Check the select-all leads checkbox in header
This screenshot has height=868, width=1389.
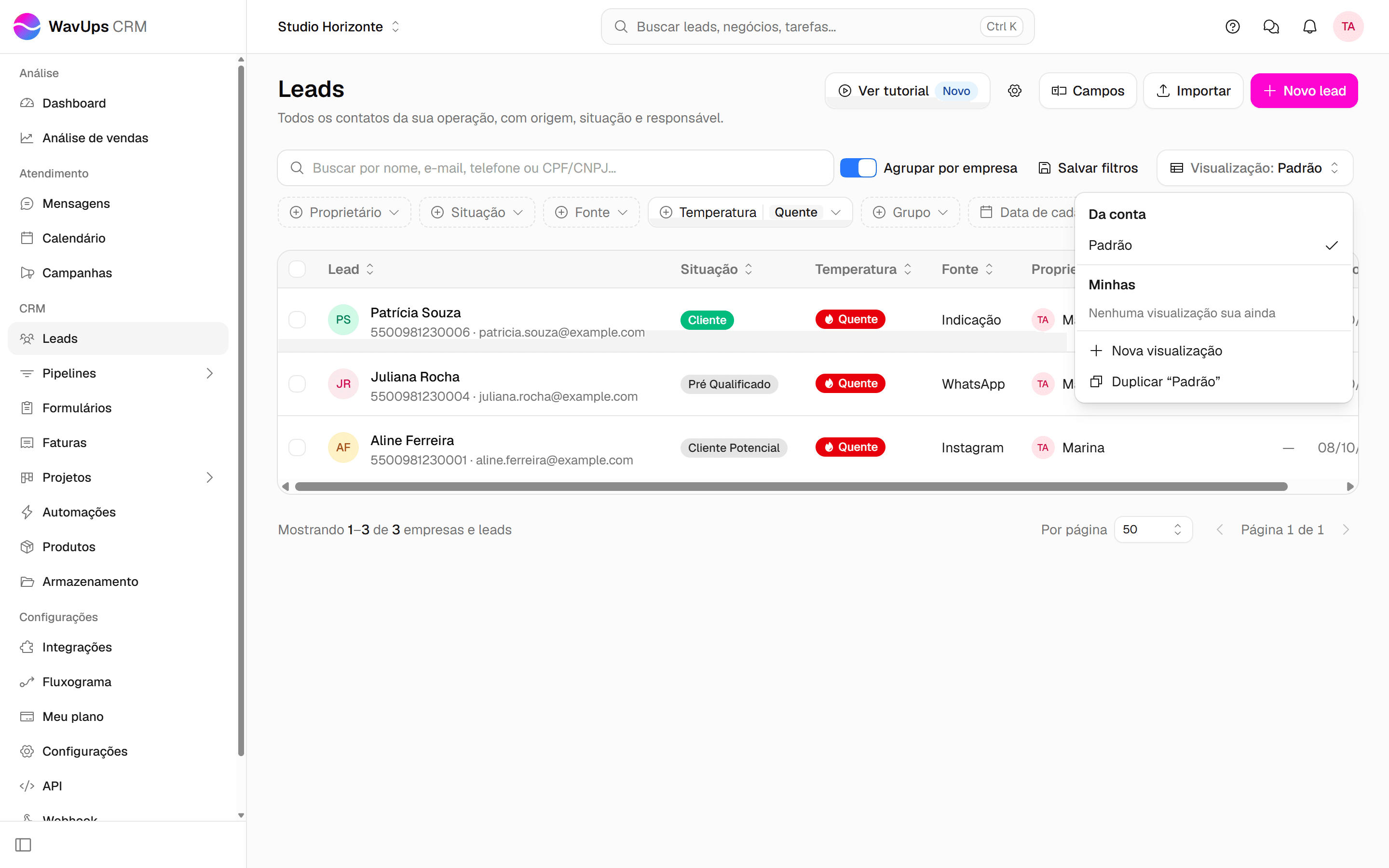tap(297, 269)
